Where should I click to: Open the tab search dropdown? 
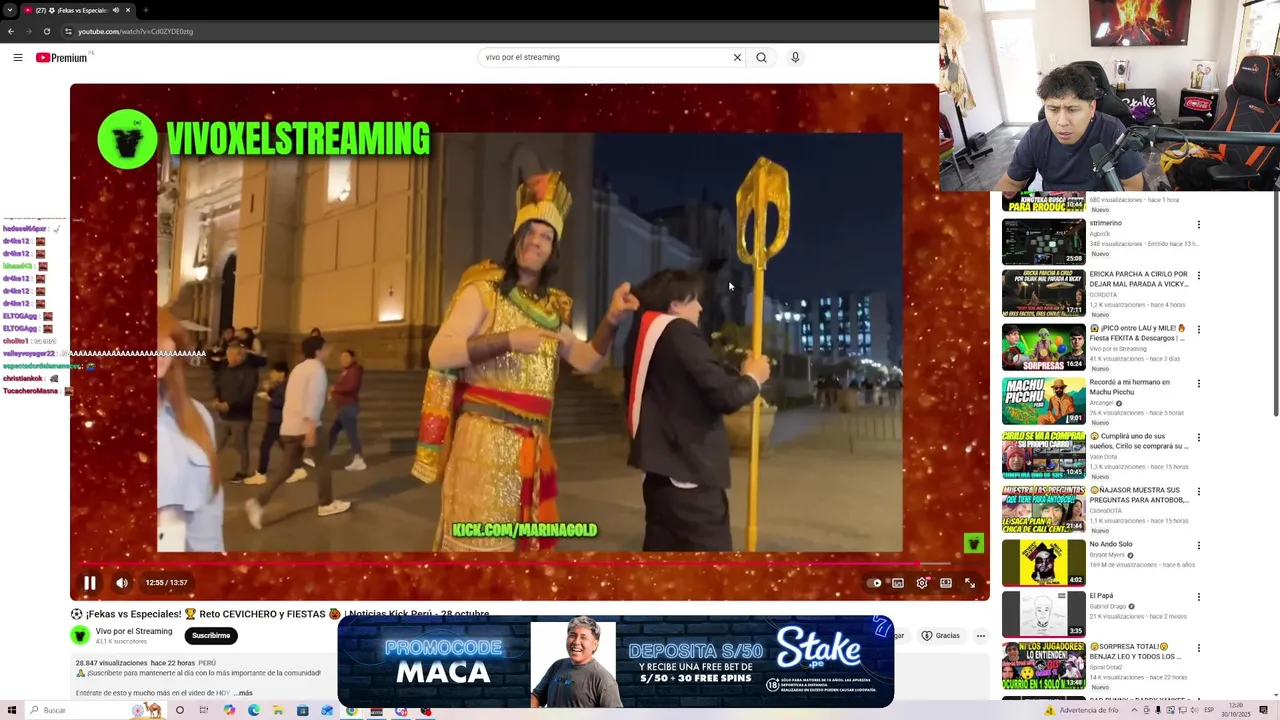tap(10, 10)
